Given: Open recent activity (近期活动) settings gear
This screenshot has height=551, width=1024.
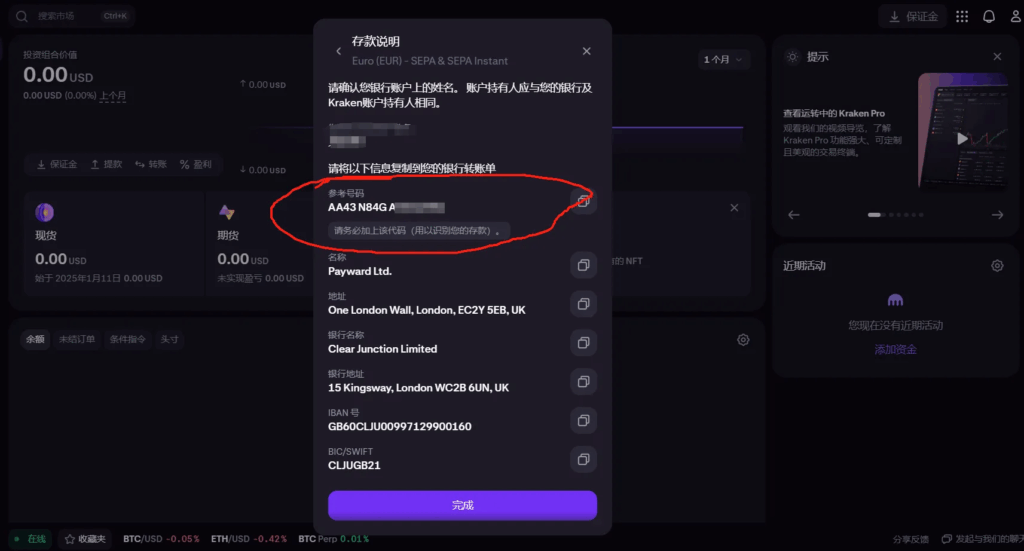Looking at the screenshot, I should 997,266.
